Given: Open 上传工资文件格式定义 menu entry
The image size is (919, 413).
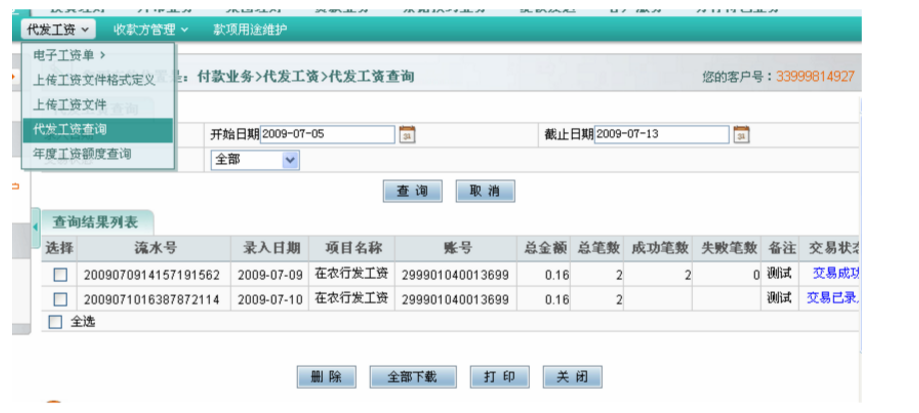Looking at the screenshot, I should pos(94,80).
